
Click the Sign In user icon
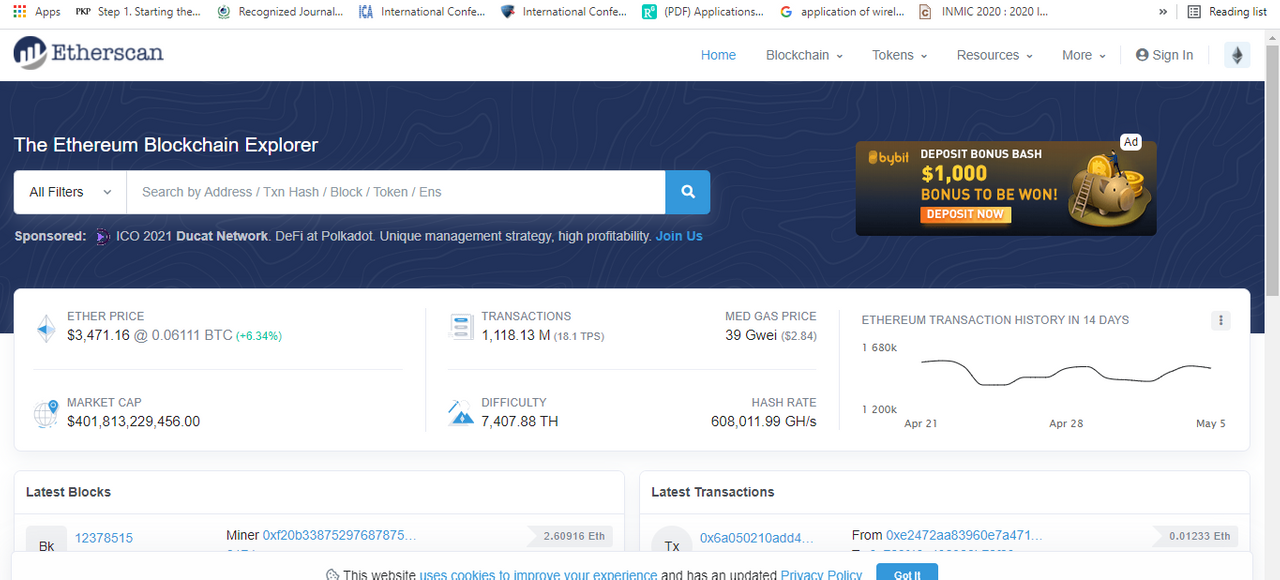[x=1142, y=55]
